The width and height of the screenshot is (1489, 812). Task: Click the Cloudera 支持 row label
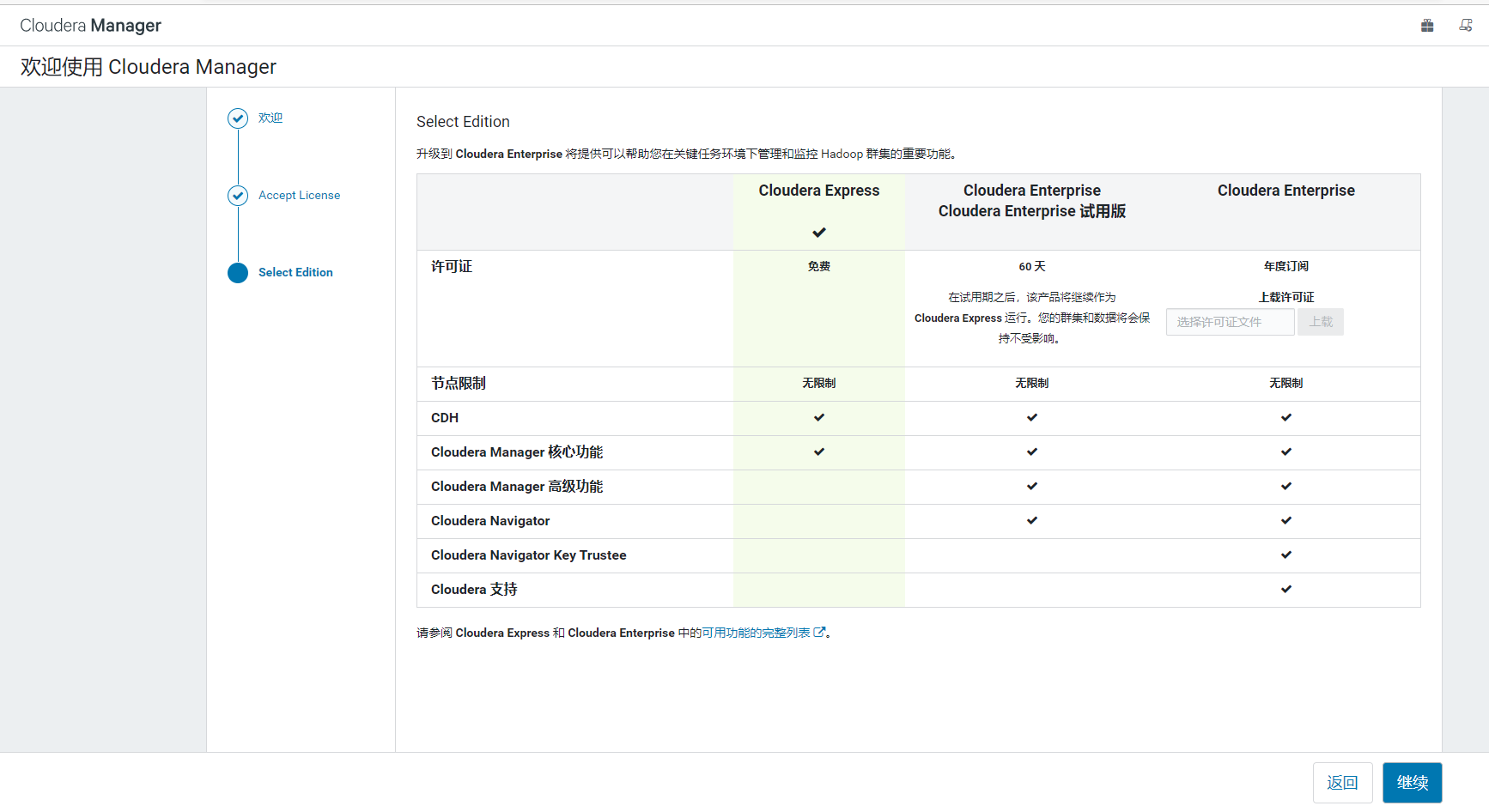point(474,590)
